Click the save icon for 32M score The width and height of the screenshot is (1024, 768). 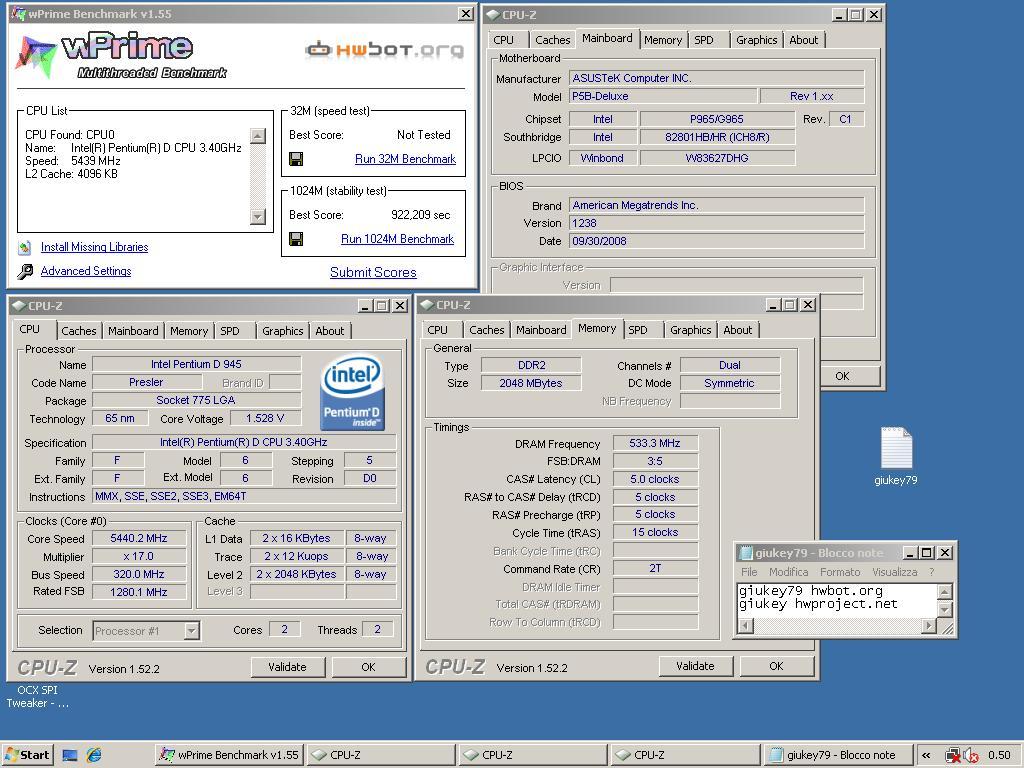pos(296,159)
